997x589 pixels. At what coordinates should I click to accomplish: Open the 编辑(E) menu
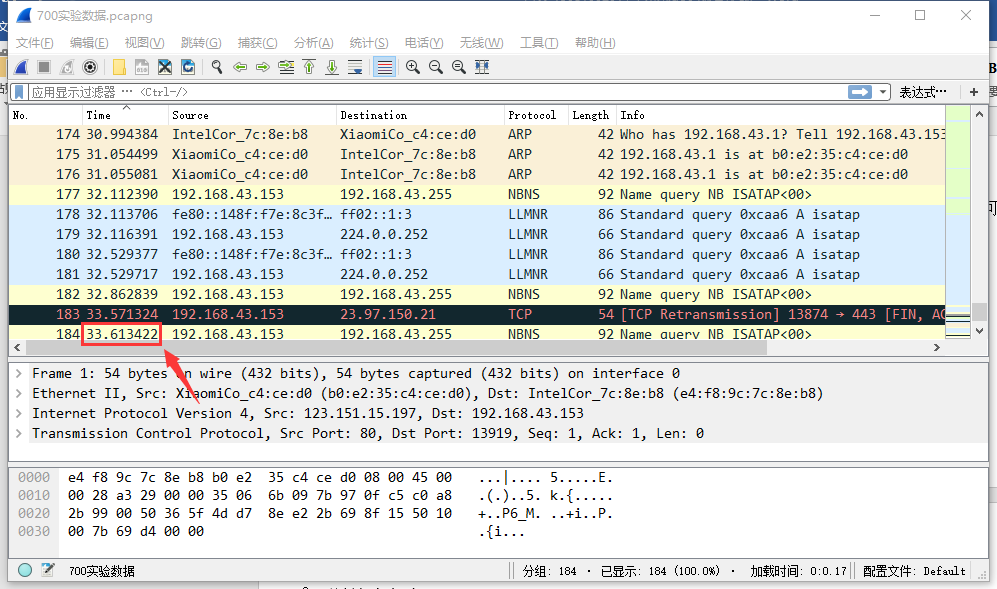tap(89, 43)
